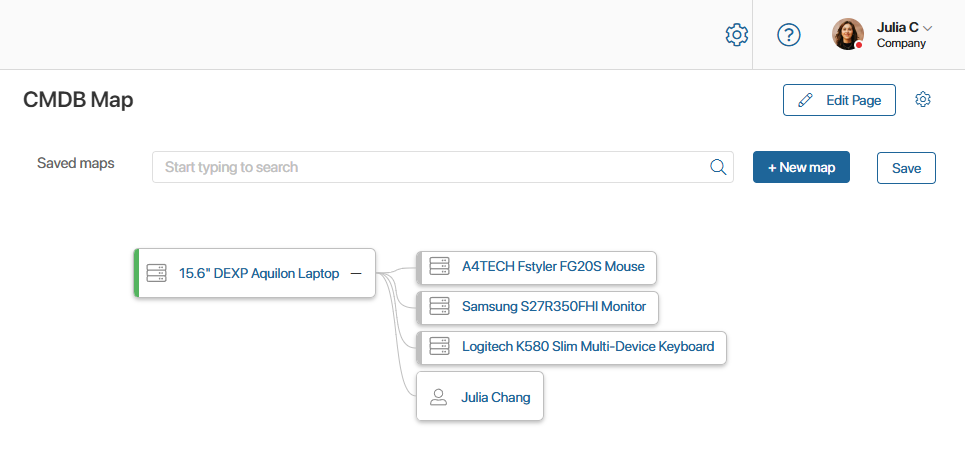Click Julia C profile avatar photo
This screenshot has width=965, height=450.
[x=848, y=34]
